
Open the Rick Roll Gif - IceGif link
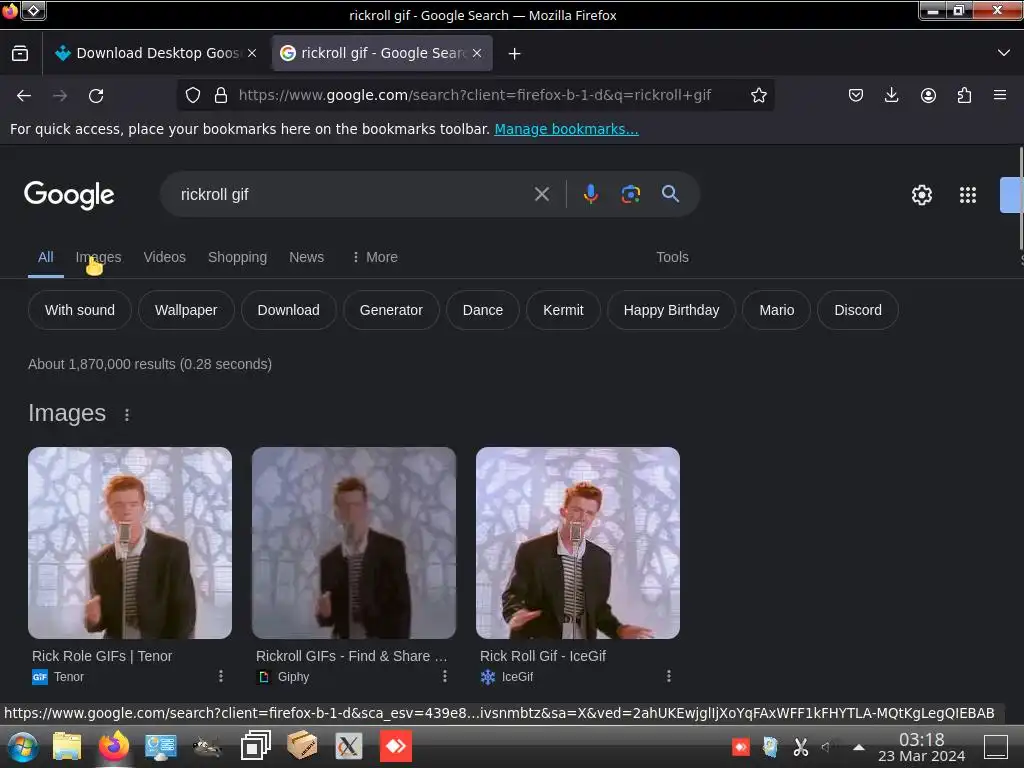click(x=543, y=656)
